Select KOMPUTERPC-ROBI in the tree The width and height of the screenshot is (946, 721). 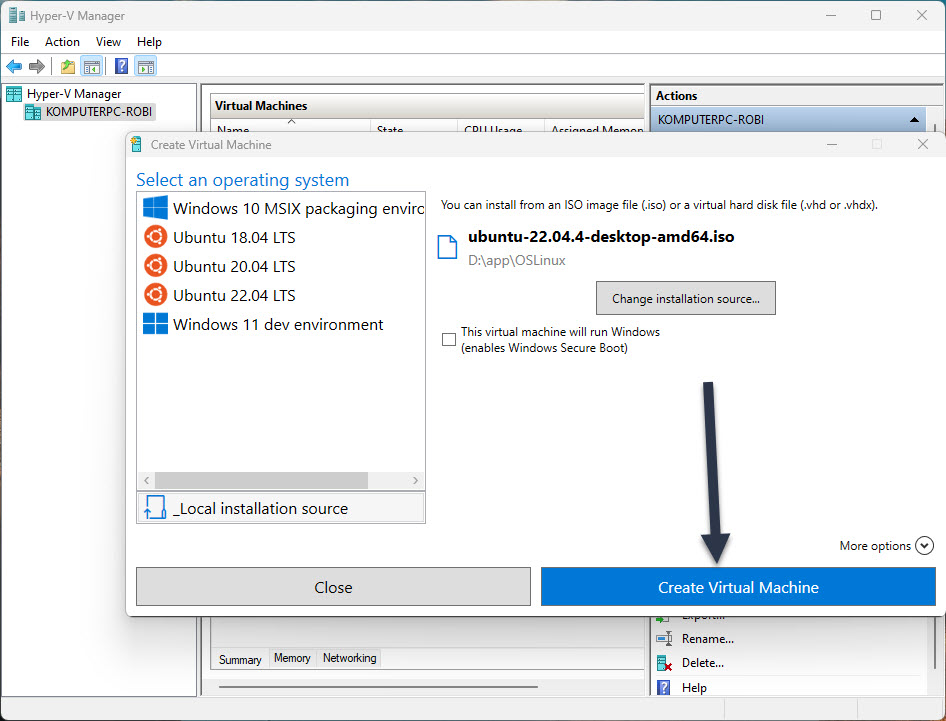[96, 111]
